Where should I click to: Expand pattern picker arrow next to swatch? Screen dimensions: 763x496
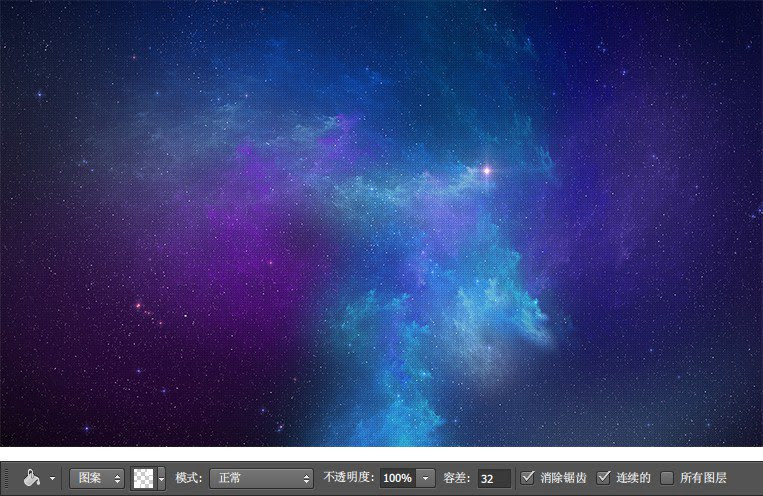[x=162, y=478]
